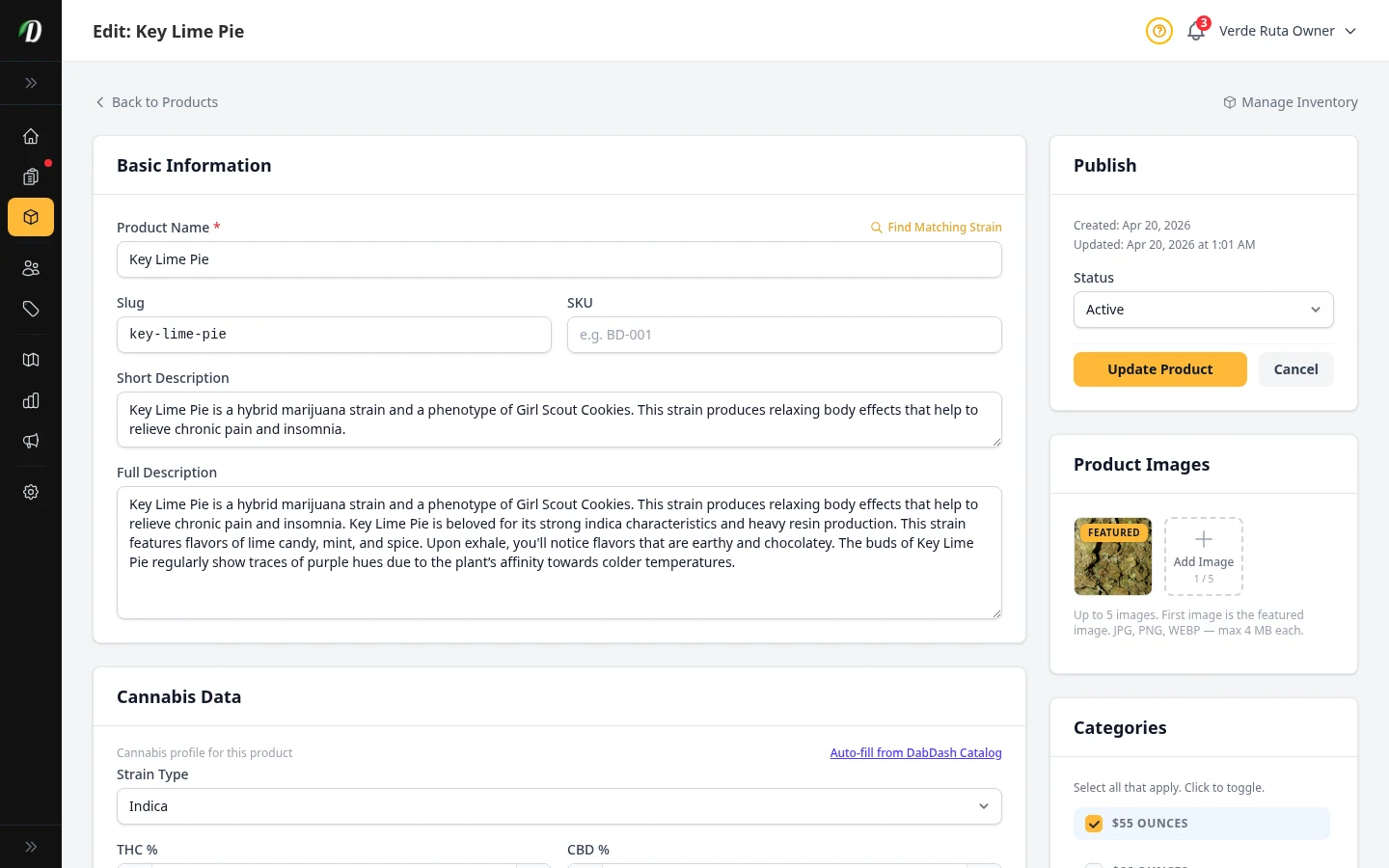Screen dimensions: 1389x868
Task: Open the Status dropdown showing Active
Action: pyautogui.click(x=1203, y=310)
